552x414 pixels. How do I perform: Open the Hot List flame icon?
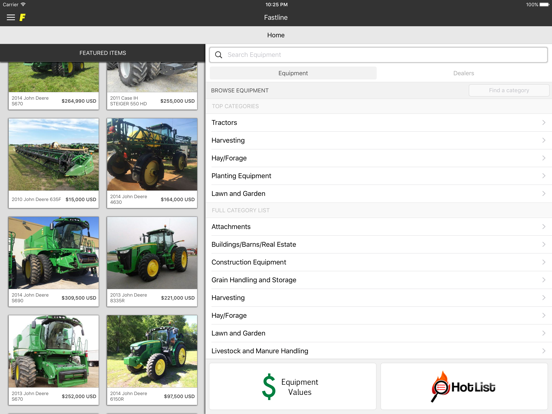click(x=440, y=387)
